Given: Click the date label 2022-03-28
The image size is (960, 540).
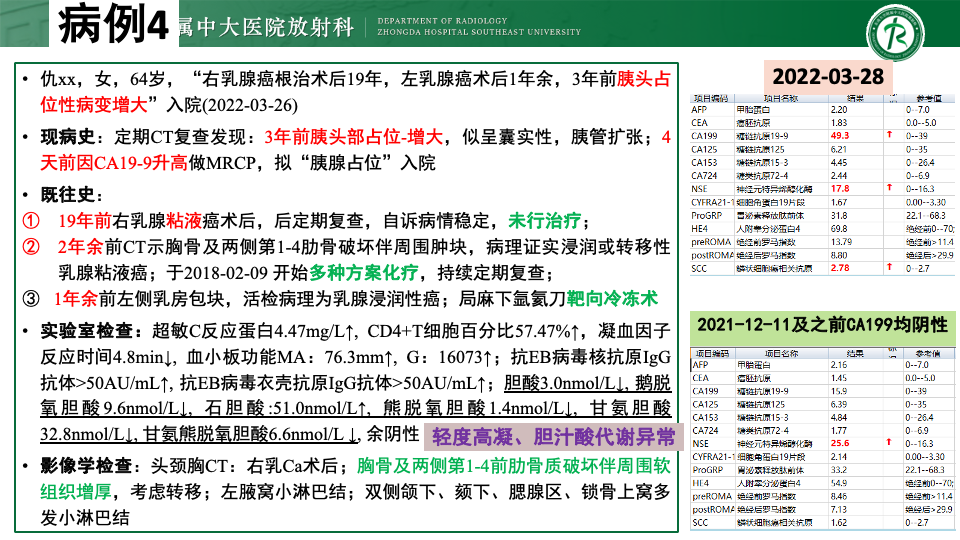Looking at the screenshot, I should click(828, 77).
